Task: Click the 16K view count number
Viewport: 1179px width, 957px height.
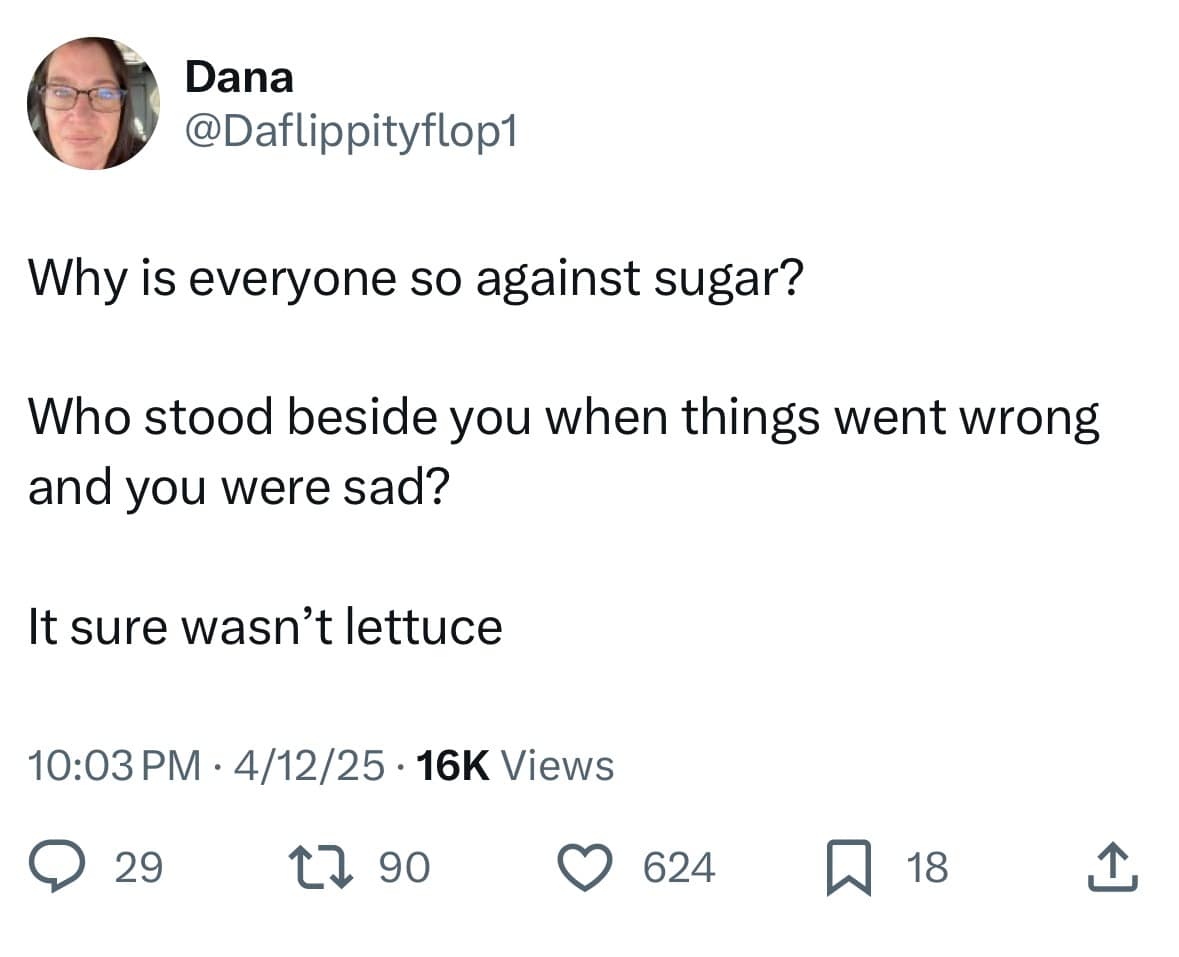Action: click(x=452, y=766)
